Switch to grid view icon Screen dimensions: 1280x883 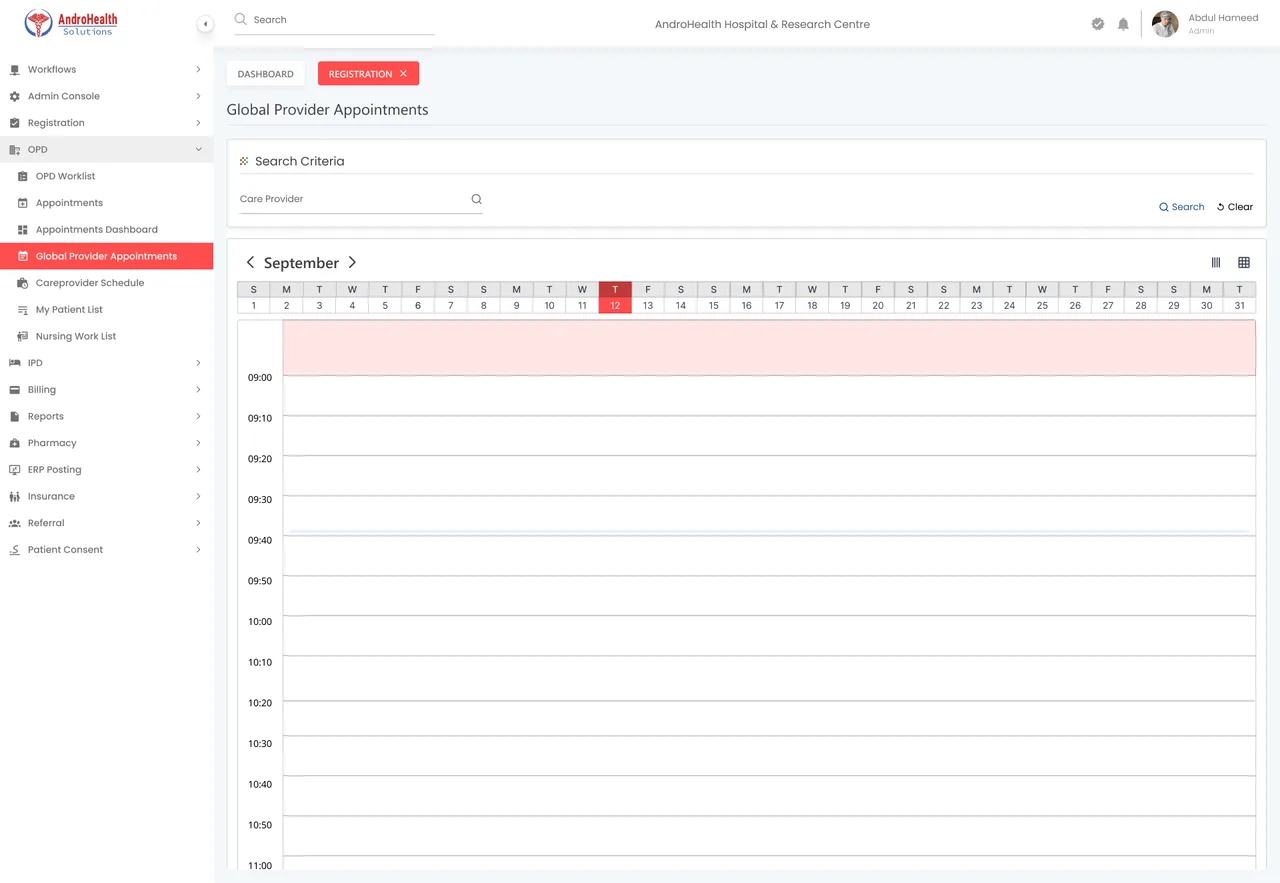[1244, 262]
